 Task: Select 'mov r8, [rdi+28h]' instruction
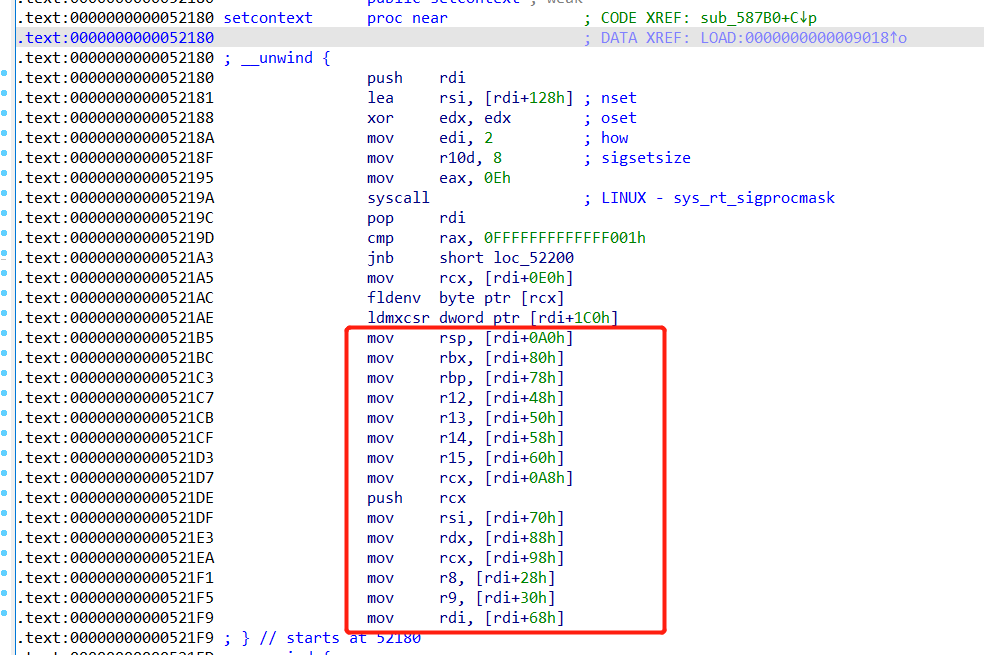coord(461,578)
